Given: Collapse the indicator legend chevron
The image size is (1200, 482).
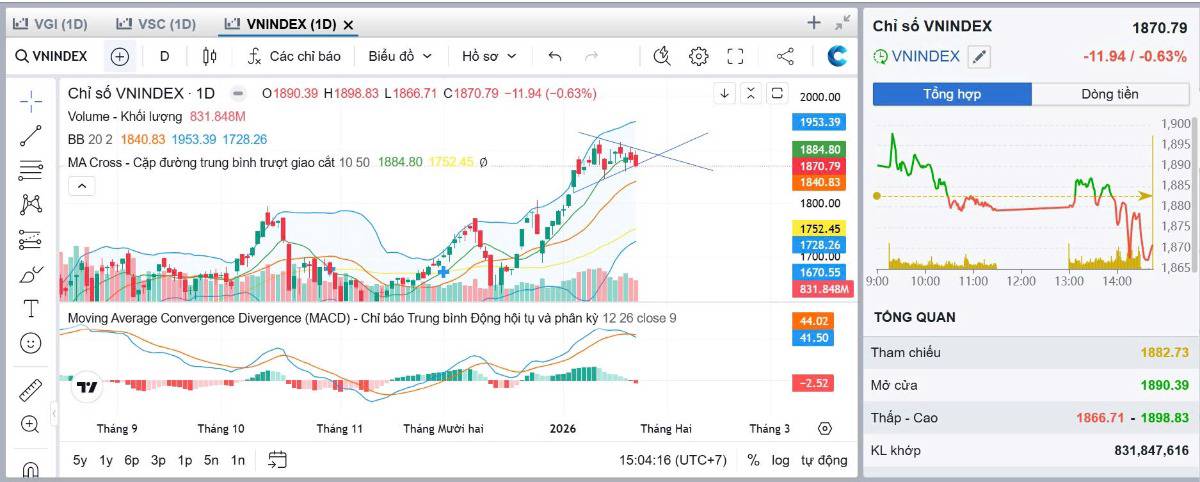Looking at the screenshot, I should 82,185.
